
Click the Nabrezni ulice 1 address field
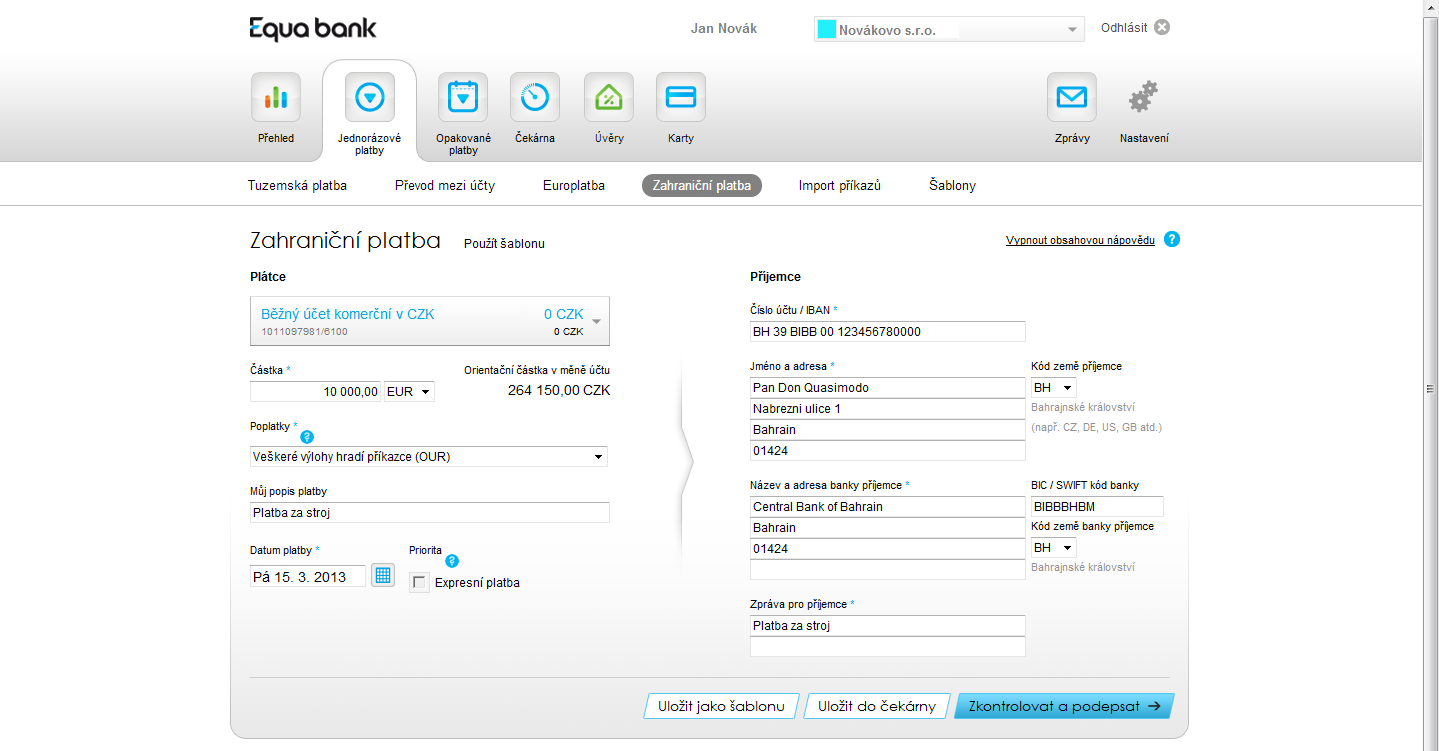pyautogui.click(x=888, y=409)
